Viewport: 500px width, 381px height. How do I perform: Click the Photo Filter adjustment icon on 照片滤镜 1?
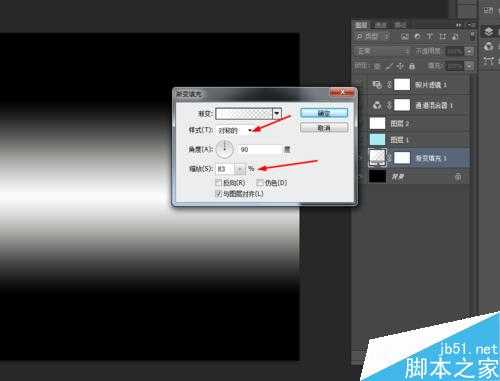point(377,85)
